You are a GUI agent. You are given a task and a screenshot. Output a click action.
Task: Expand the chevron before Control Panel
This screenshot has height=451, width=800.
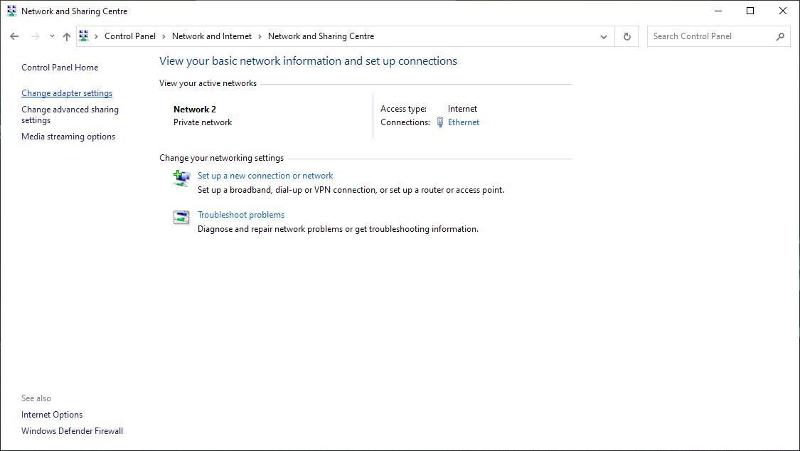tap(96, 36)
